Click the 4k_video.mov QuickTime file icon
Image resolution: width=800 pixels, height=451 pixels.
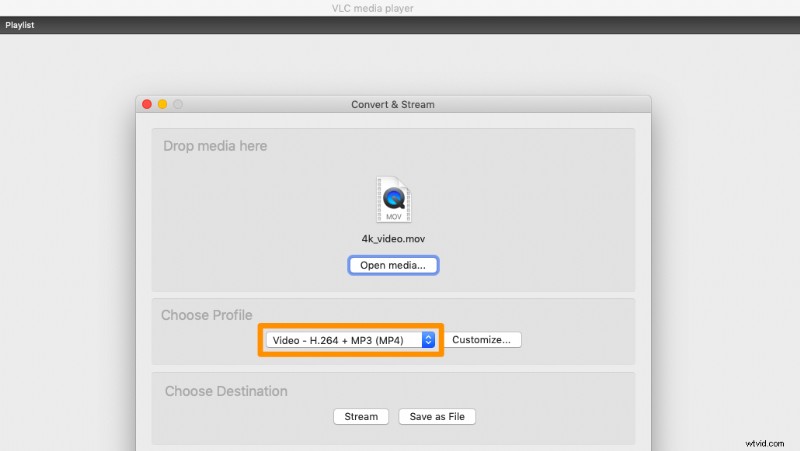click(393, 199)
